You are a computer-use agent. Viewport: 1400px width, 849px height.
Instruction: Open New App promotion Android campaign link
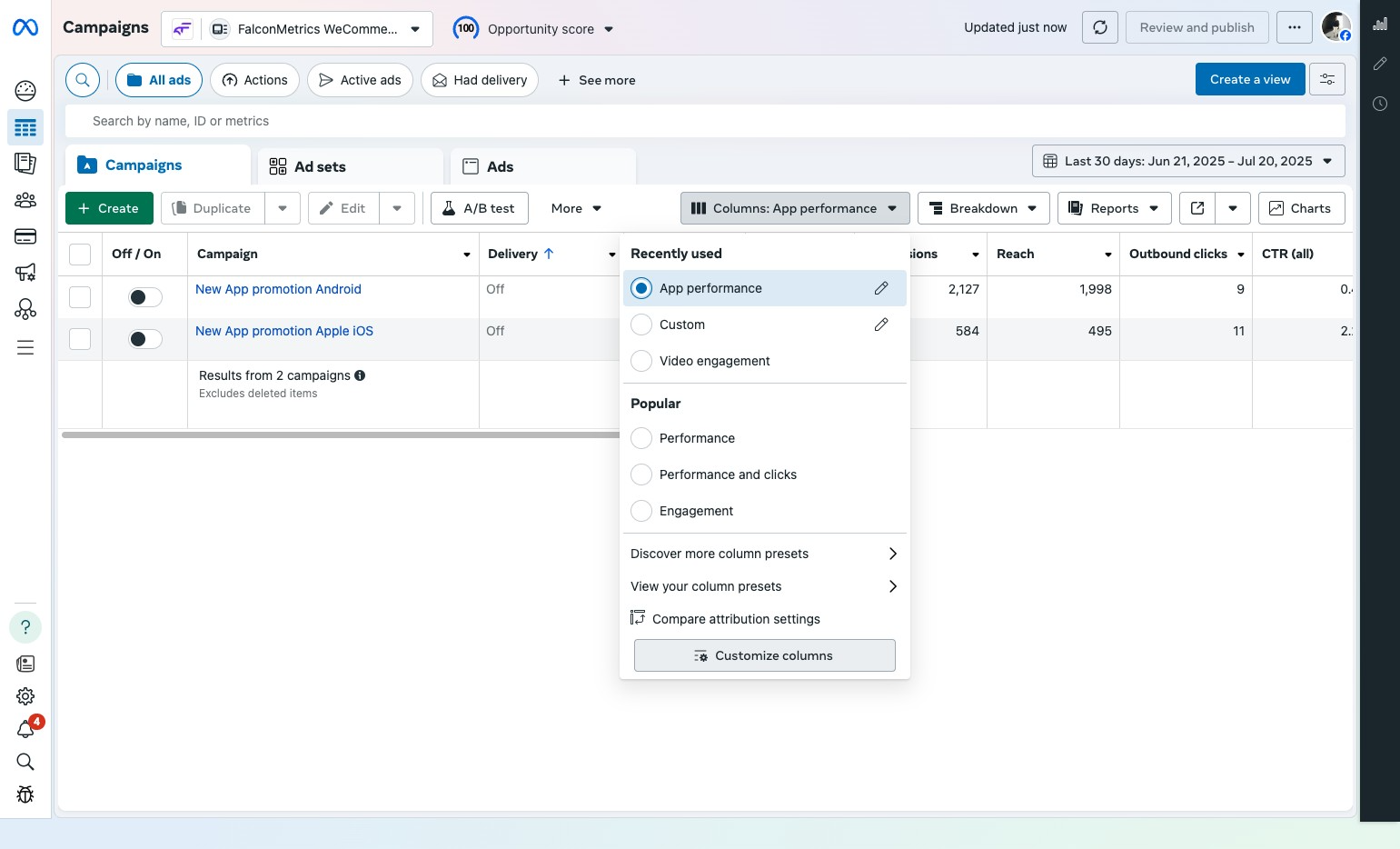coord(278,289)
